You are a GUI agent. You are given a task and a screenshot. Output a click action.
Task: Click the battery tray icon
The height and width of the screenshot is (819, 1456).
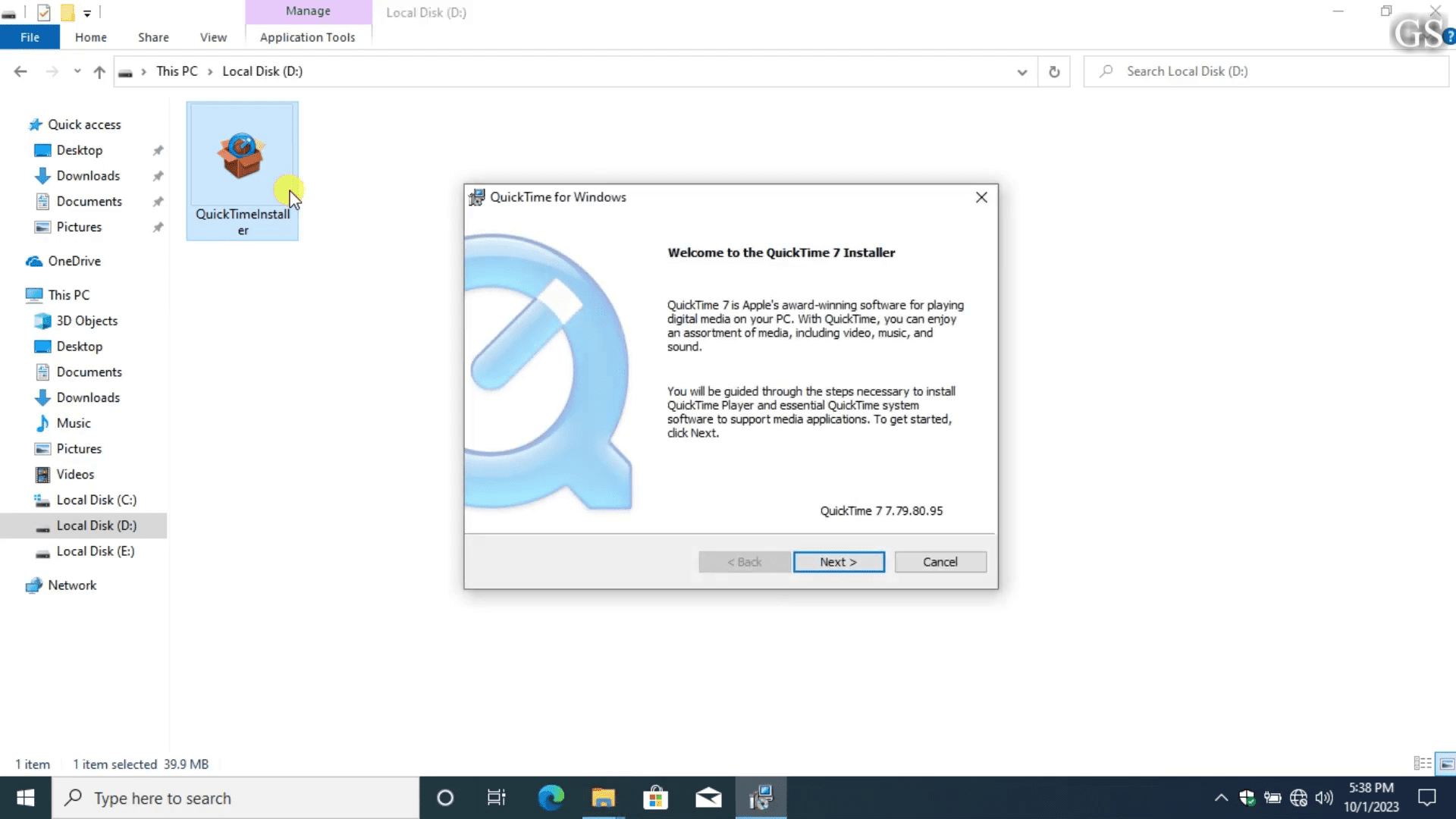(x=1272, y=798)
